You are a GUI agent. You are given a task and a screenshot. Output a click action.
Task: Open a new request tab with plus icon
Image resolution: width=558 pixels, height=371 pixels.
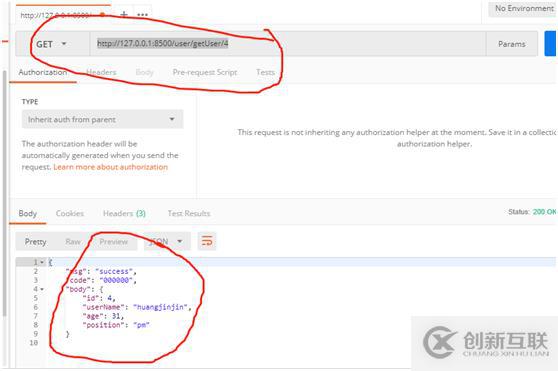(x=124, y=15)
